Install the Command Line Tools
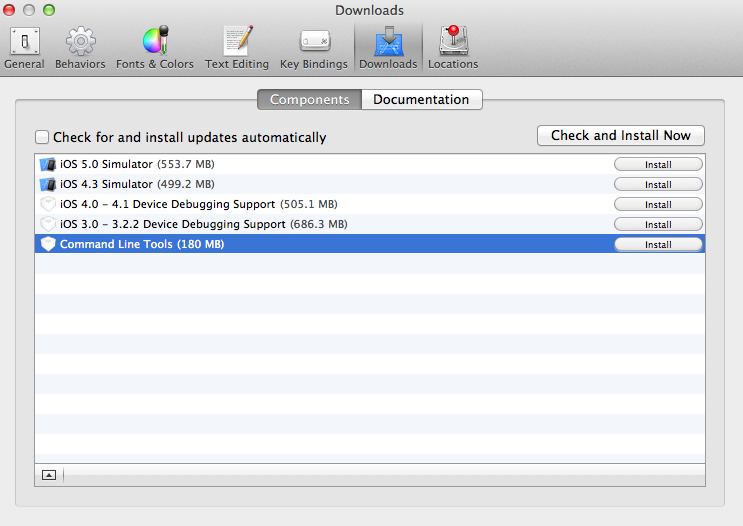 coord(658,244)
